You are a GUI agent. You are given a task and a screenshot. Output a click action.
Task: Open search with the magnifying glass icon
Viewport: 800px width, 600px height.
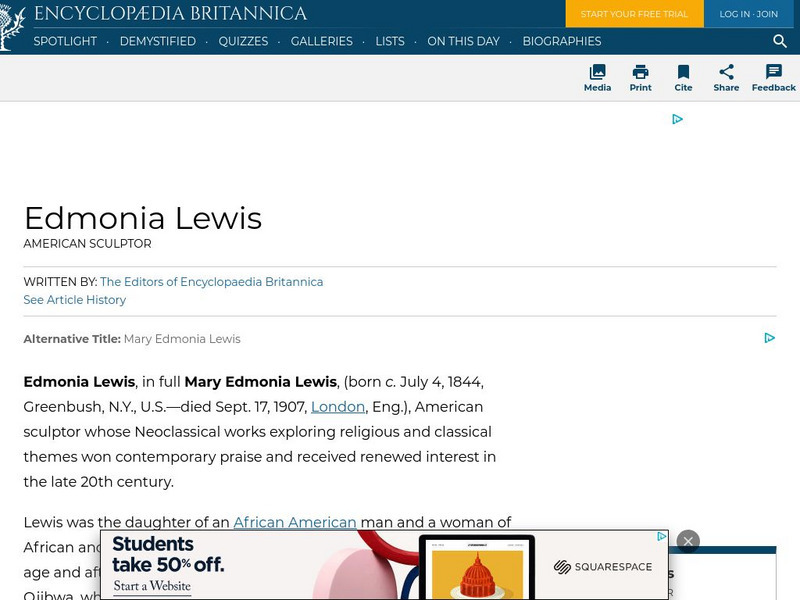(779, 42)
